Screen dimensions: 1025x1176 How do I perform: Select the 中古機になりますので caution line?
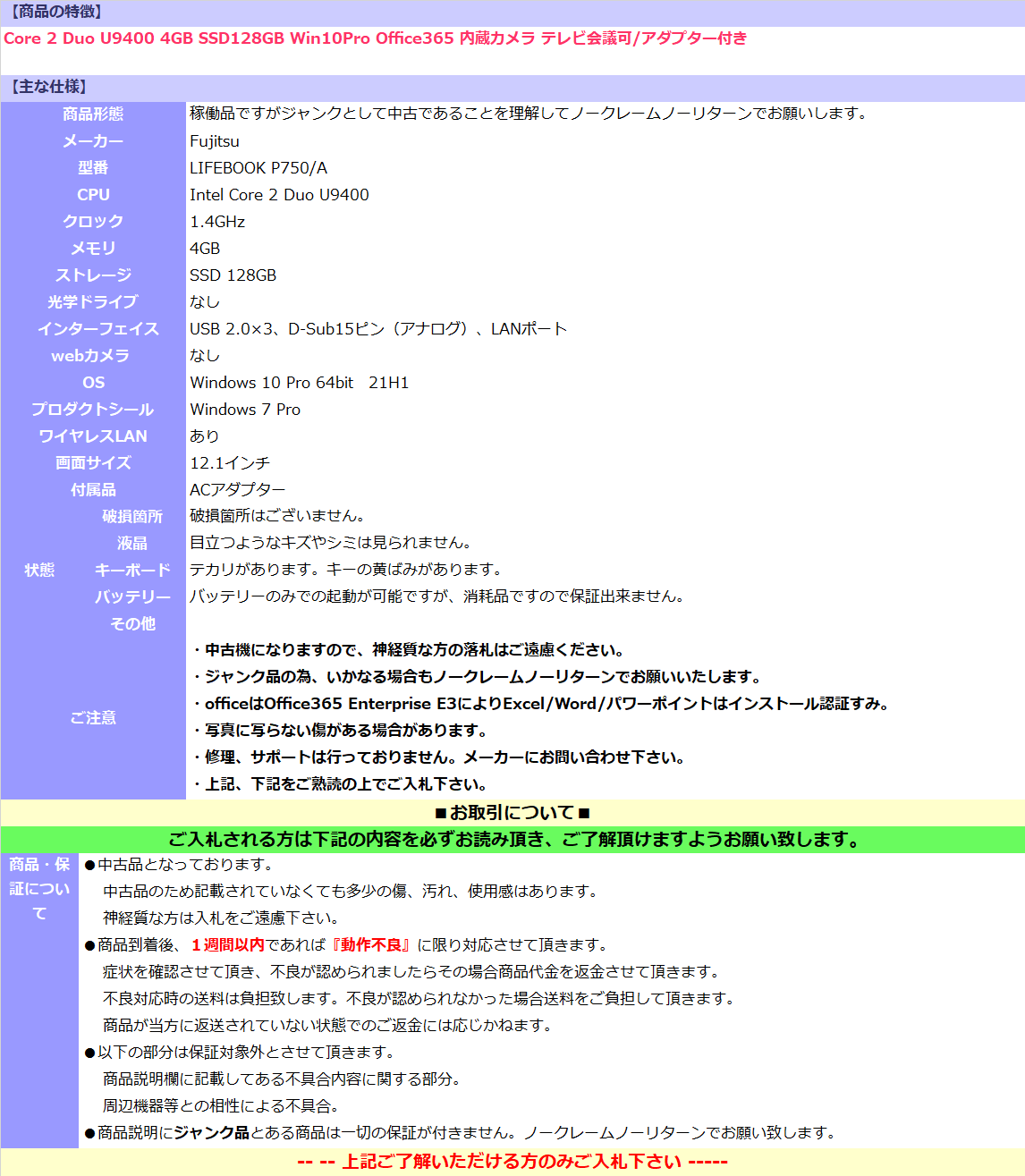[x=408, y=650]
